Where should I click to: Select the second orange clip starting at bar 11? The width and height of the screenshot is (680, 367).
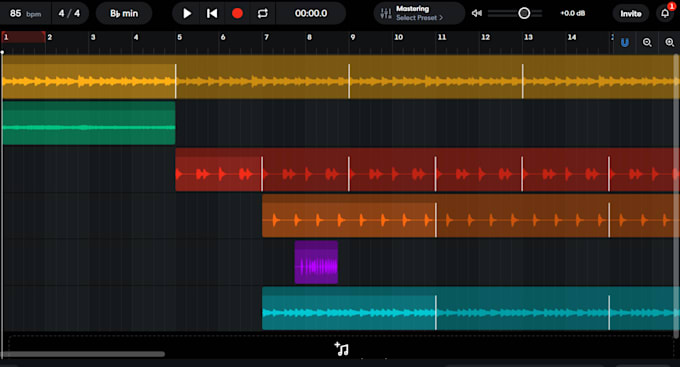522,216
